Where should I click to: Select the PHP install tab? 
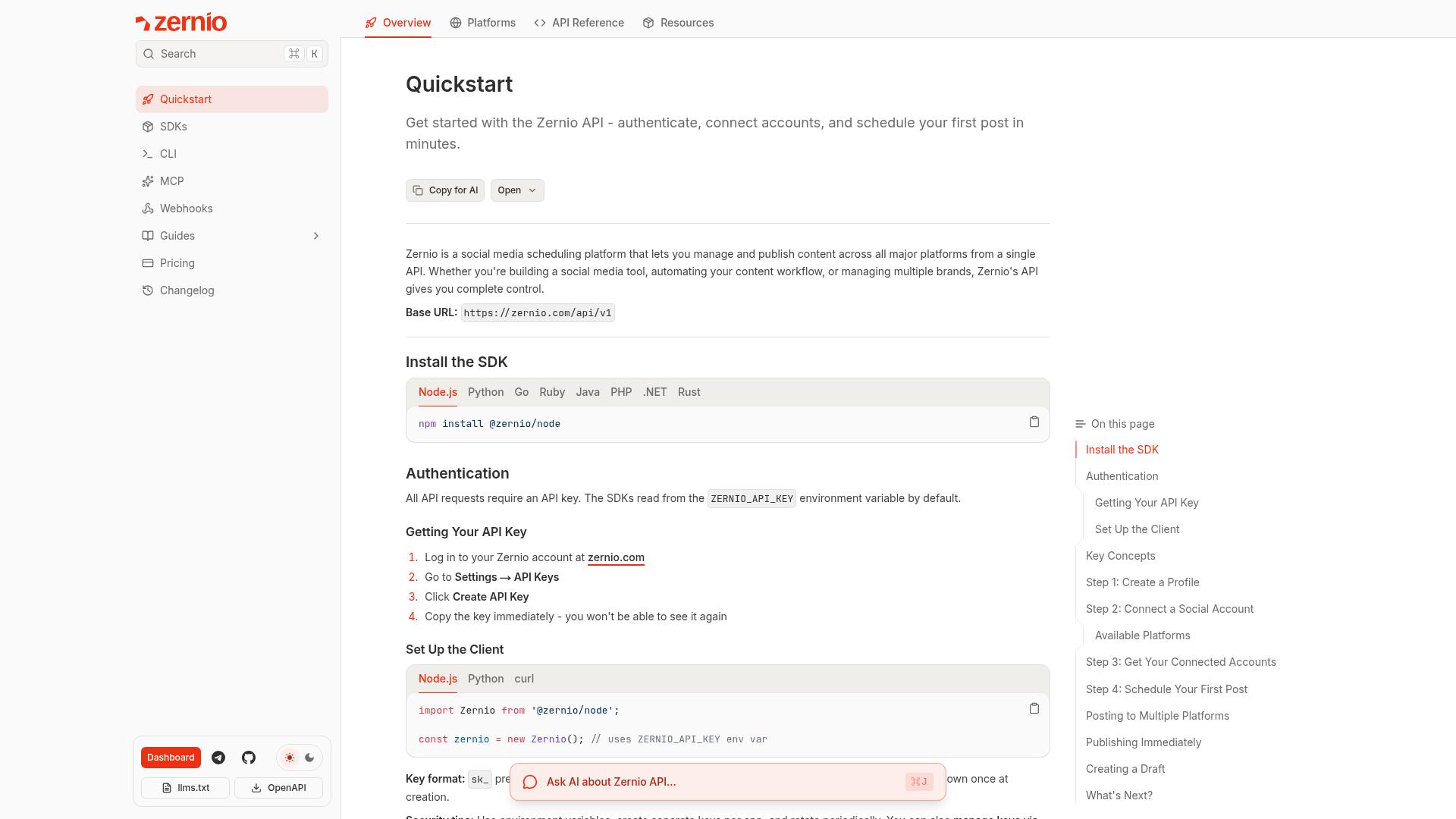621,392
